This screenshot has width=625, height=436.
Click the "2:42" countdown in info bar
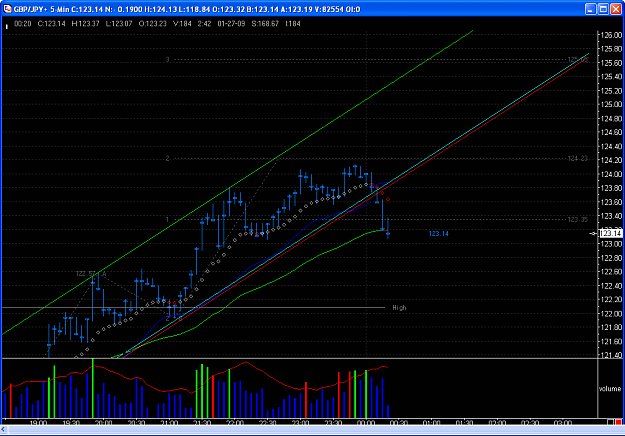(x=204, y=24)
